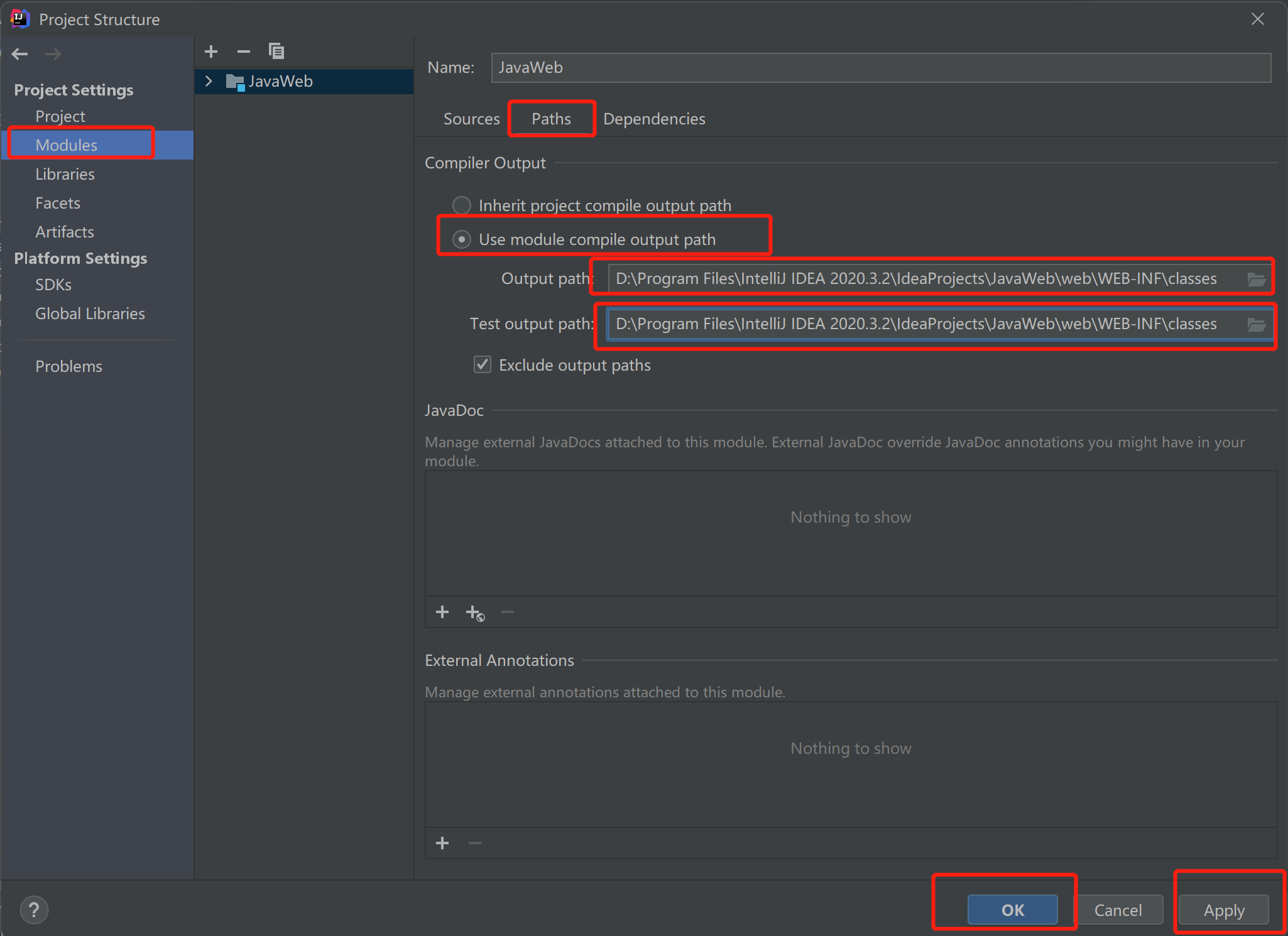Click the Cancel button
Screen dimensions: 1288x936
1118,910
